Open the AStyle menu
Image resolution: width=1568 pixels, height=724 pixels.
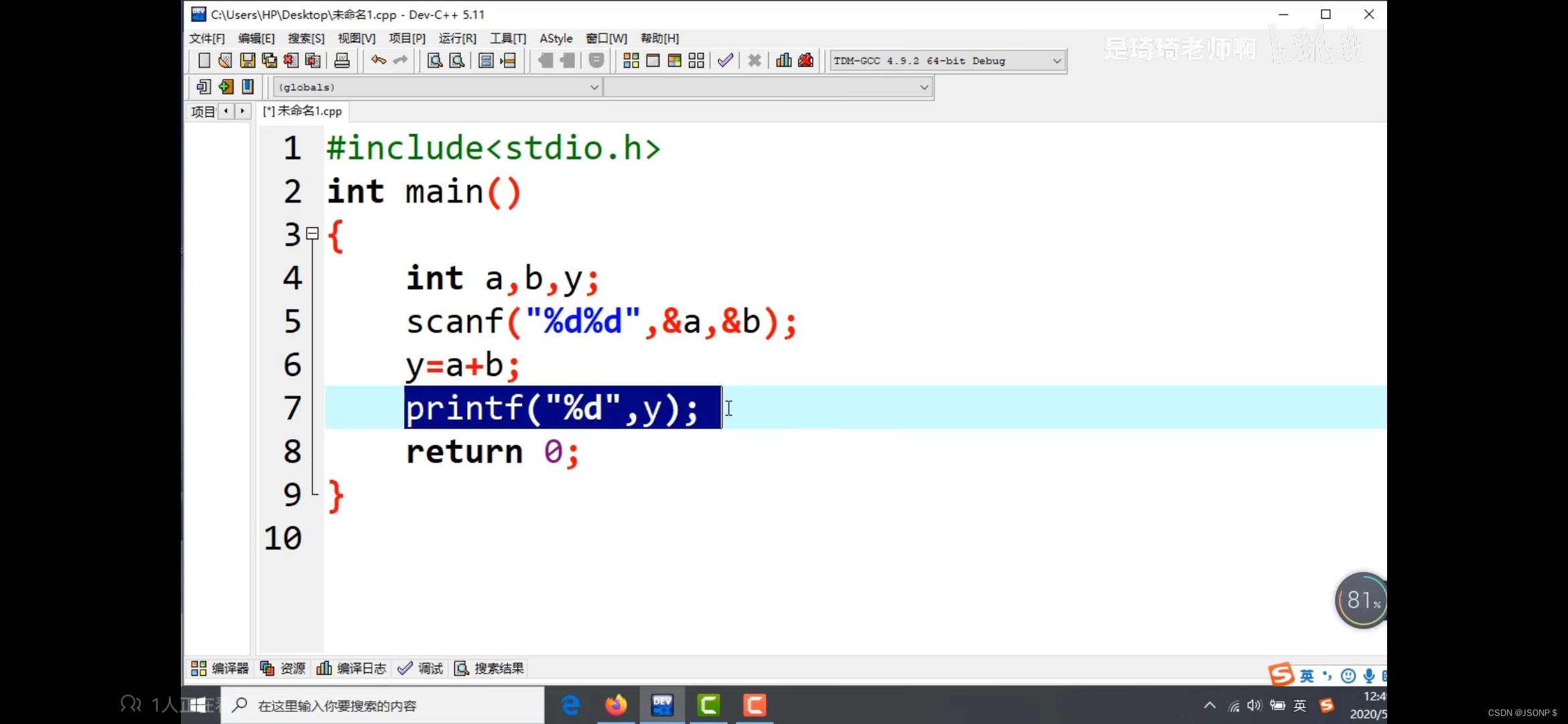[556, 38]
